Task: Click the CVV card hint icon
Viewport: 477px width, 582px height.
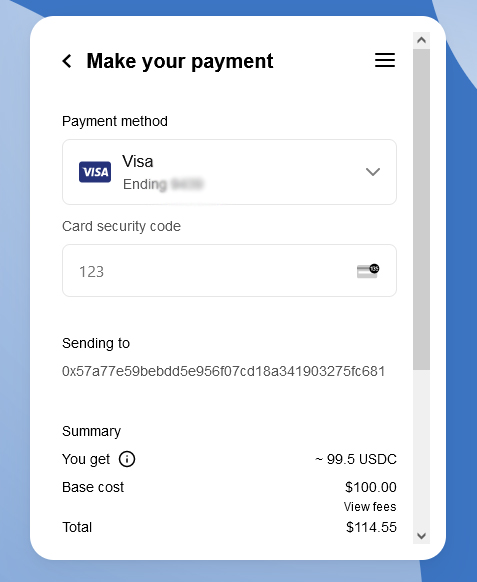Action: coord(368,271)
